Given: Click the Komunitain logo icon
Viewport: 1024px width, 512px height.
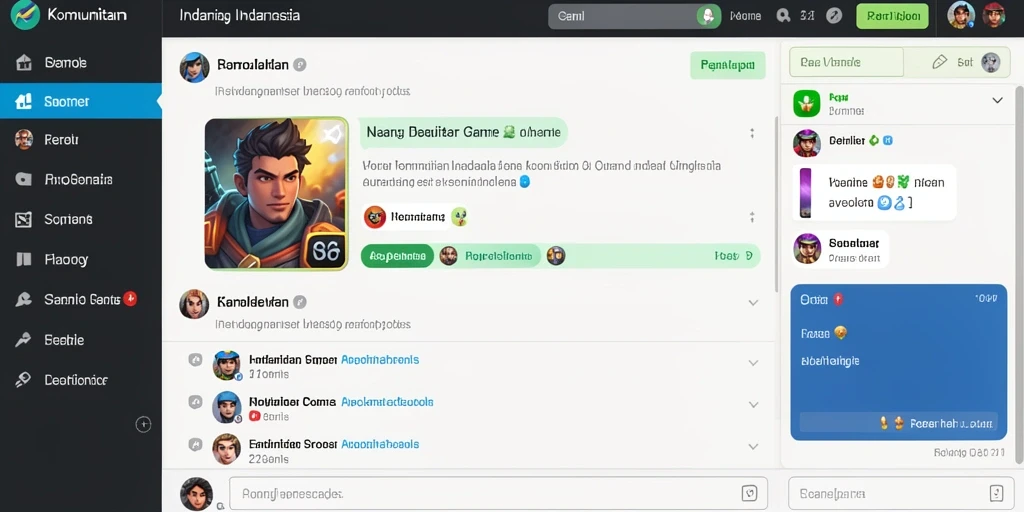Looking at the screenshot, I should click(25, 14).
